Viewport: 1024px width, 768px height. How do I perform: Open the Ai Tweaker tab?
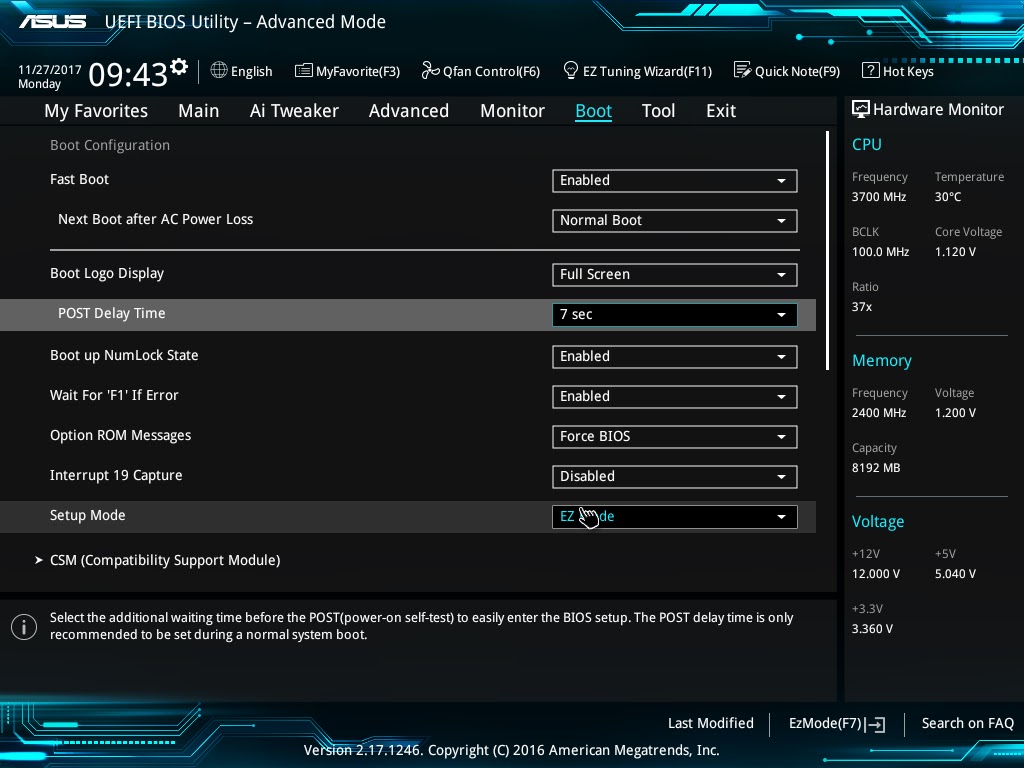pos(294,111)
